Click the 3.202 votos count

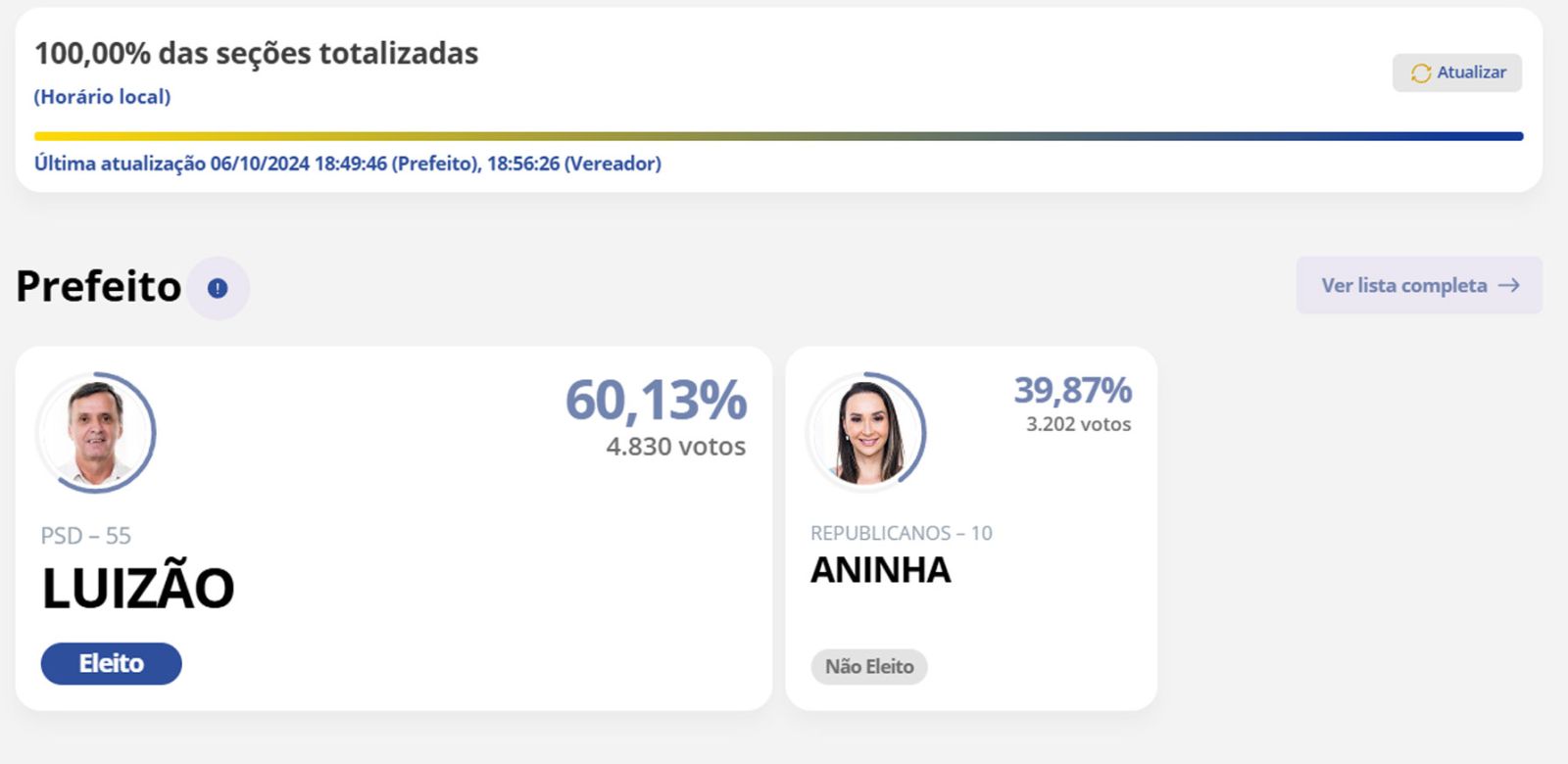point(1078,424)
